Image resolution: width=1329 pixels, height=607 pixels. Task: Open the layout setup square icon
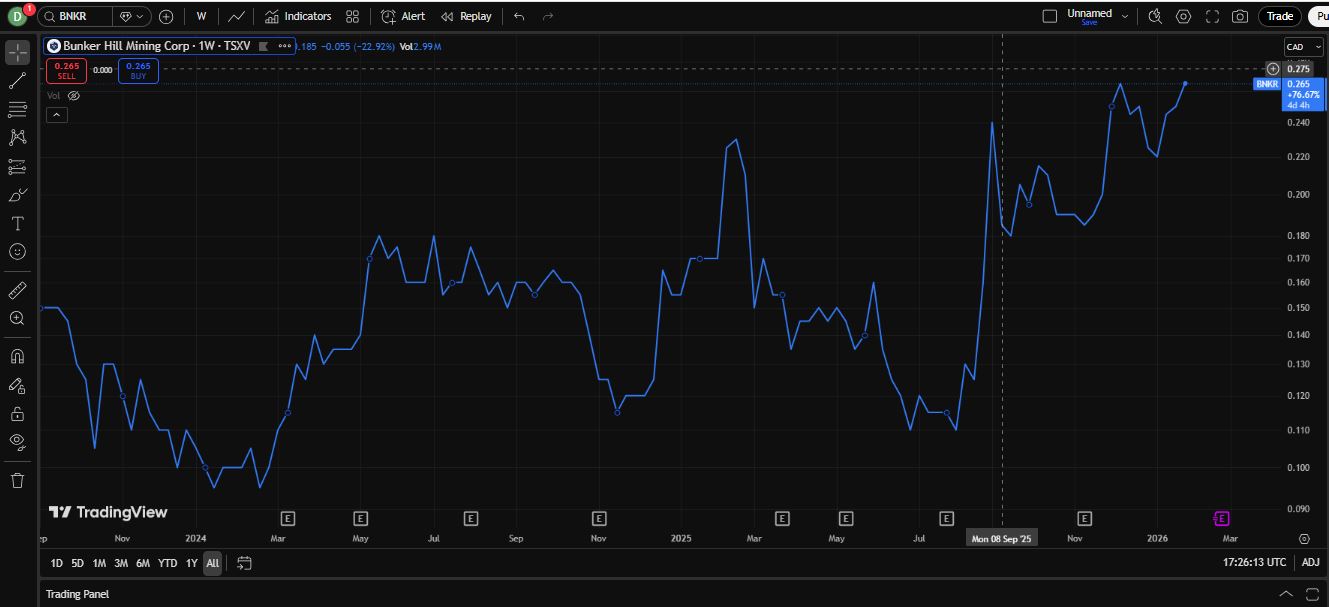[1049, 16]
